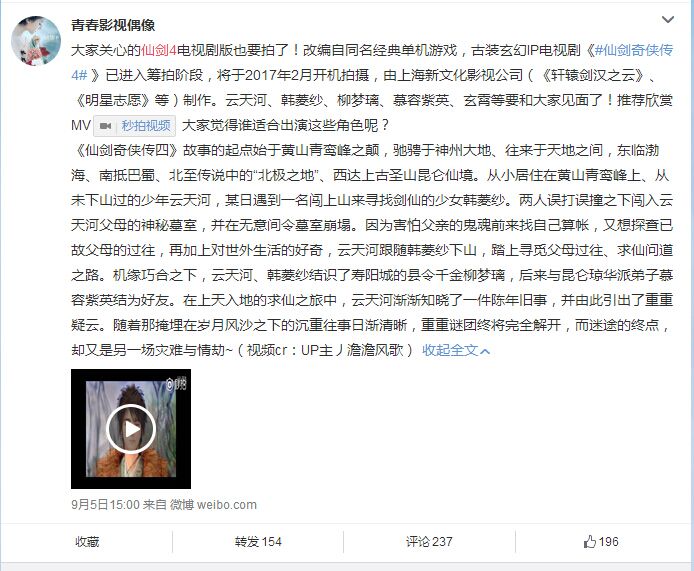Open comments via 评论 237
This screenshot has width=694, height=571.
[x=429, y=542]
